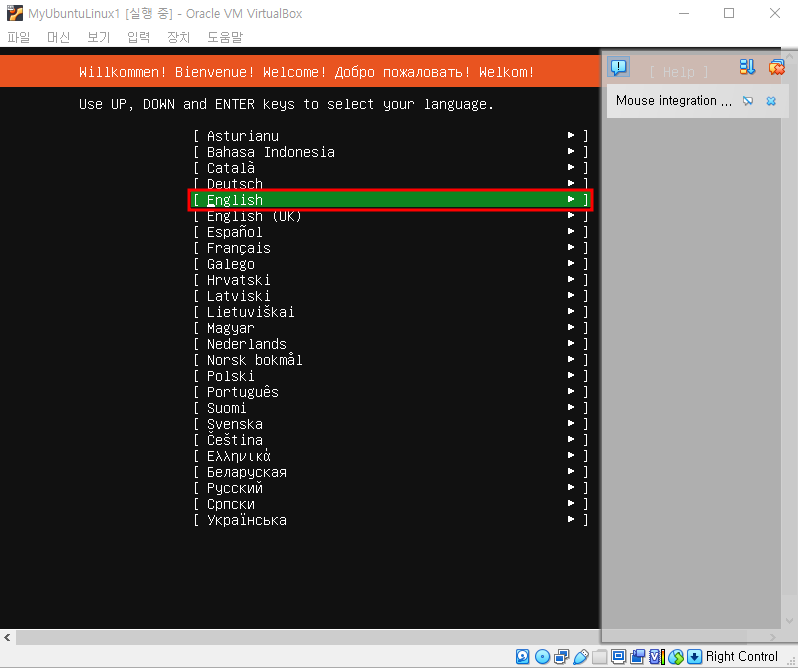Choose Čeština from the list

[390, 440]
